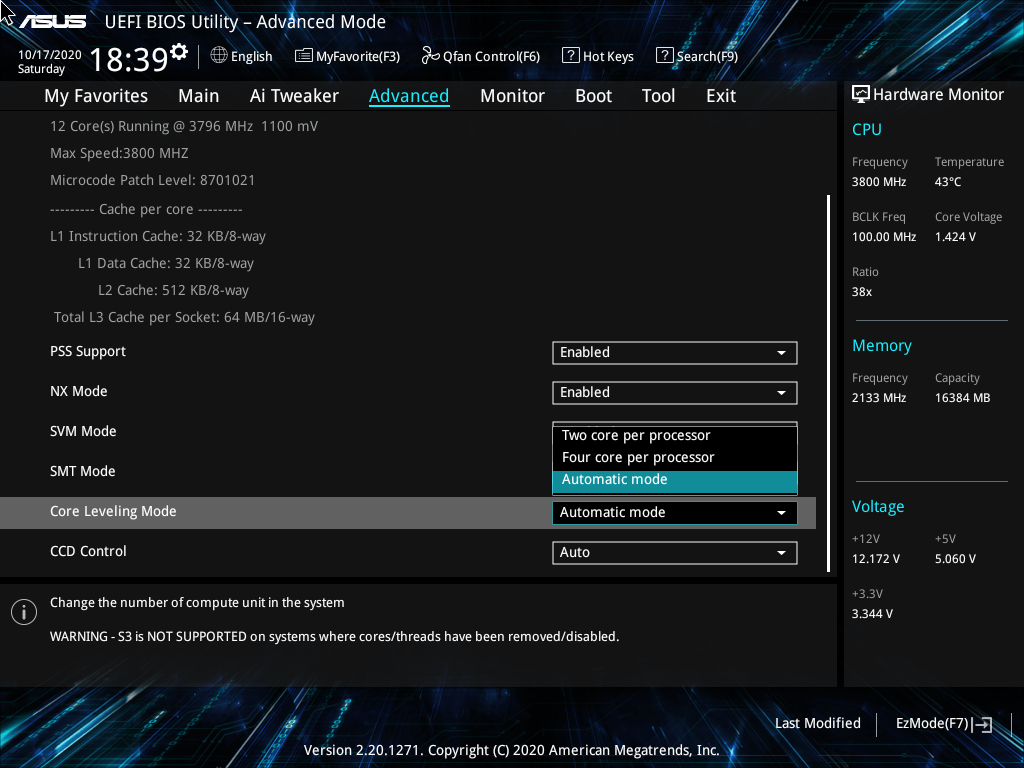Click BIOS version copyright text

(511, 750)
